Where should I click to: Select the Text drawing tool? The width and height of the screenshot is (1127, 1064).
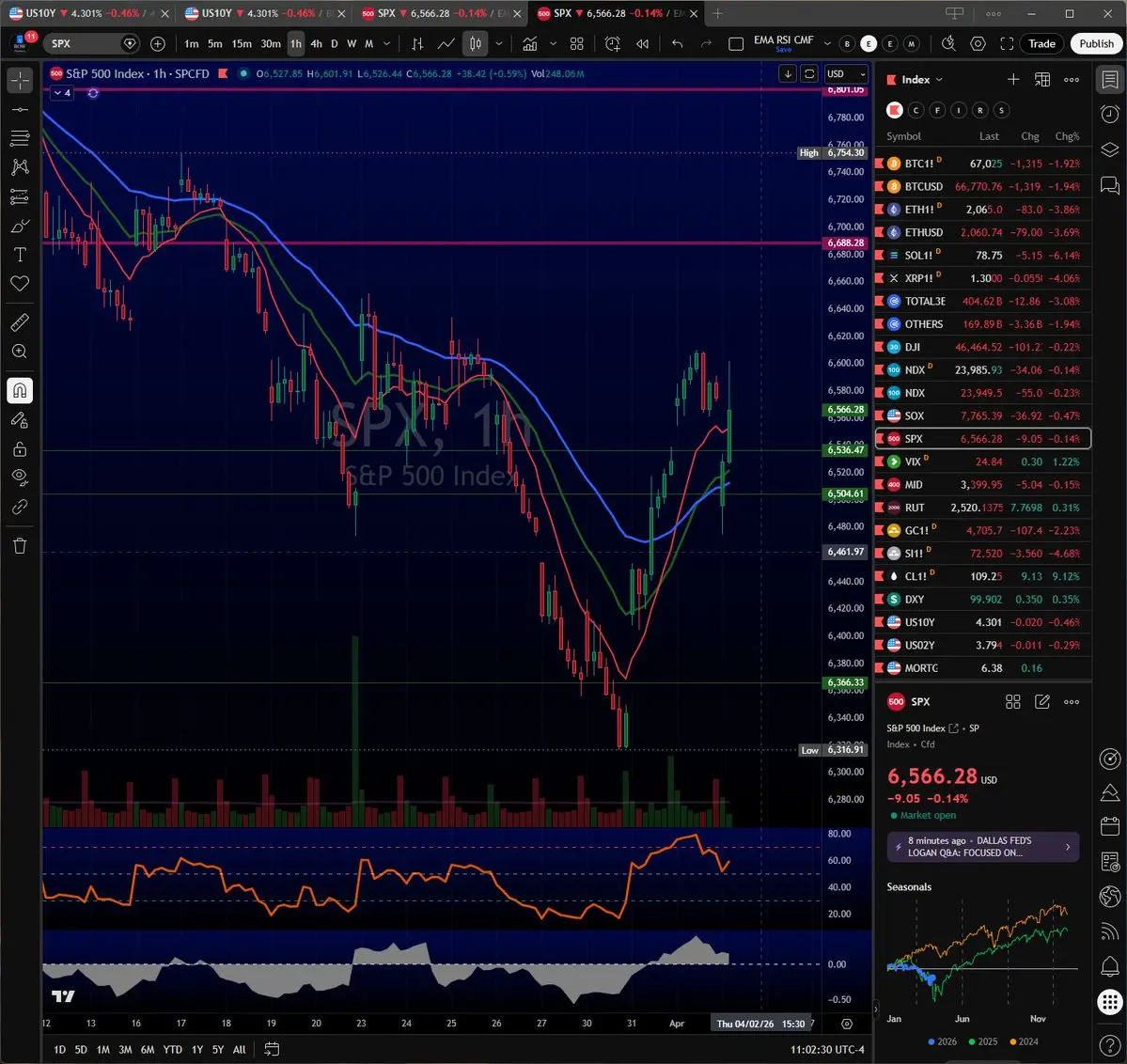(19, 255)
